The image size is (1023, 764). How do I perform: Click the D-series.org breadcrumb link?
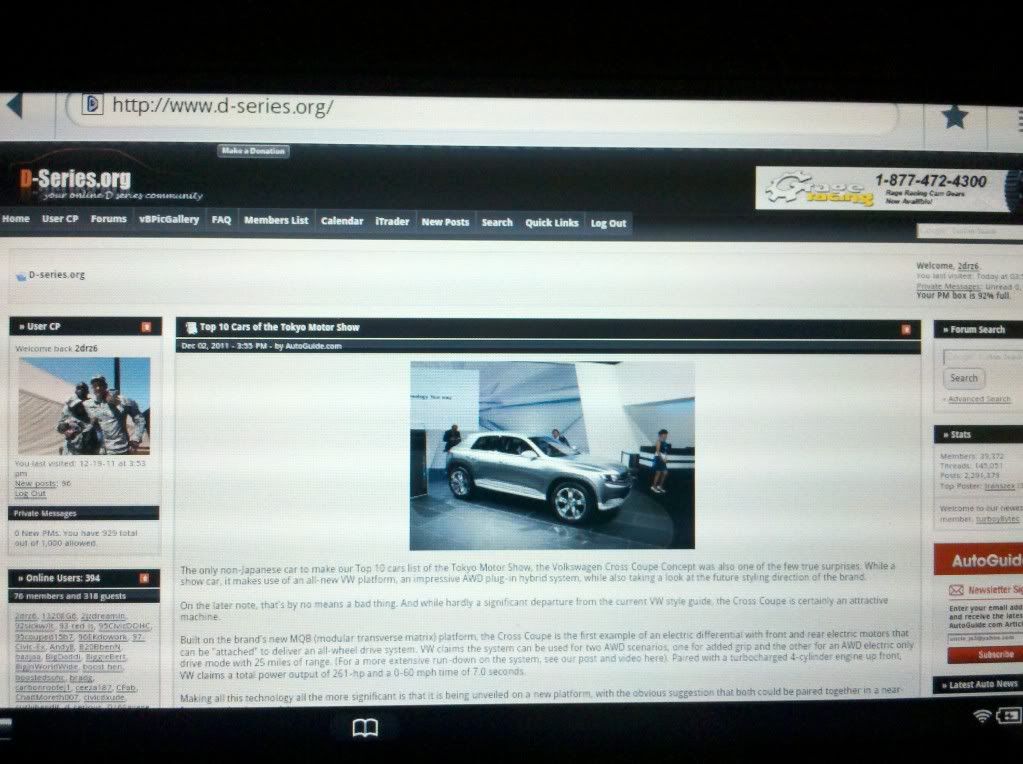(57, 275)
